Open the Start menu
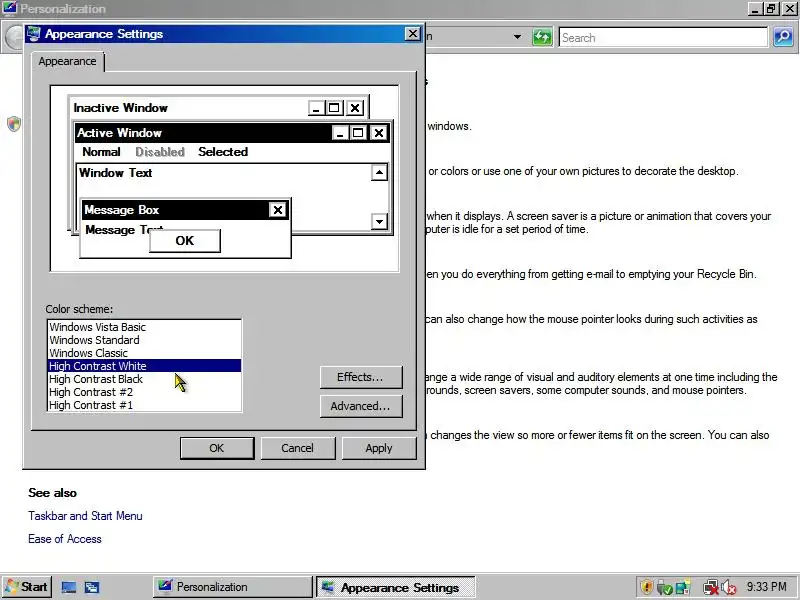800x600 pixels. (26, 587)
